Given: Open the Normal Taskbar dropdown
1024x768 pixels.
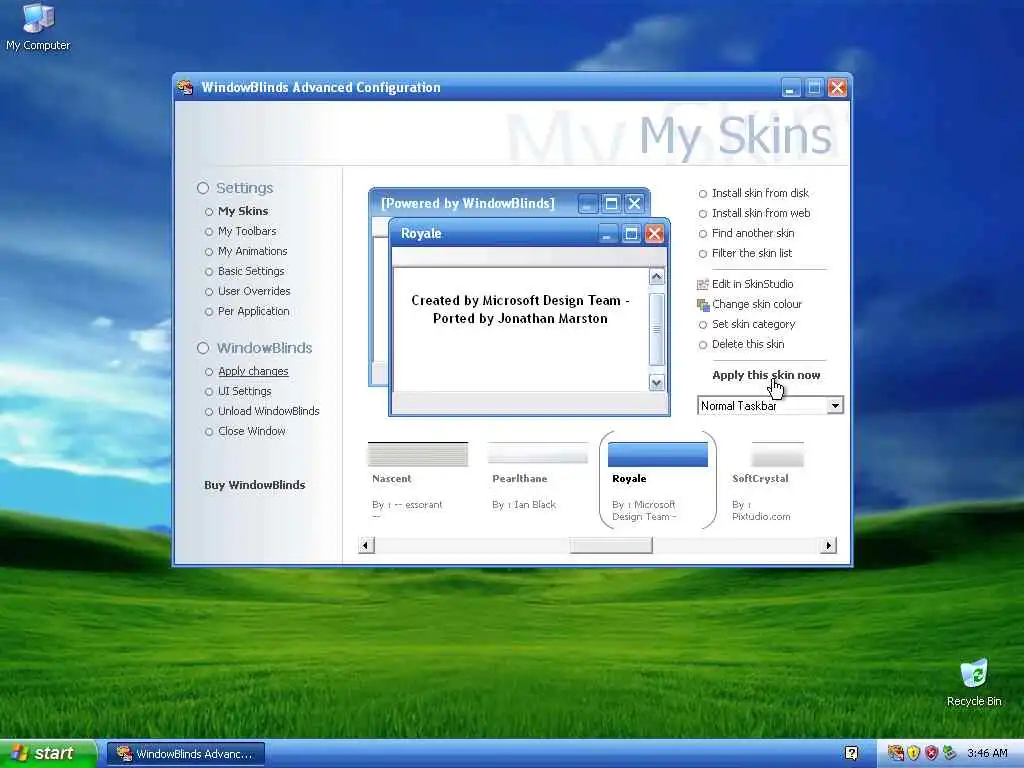Looking at the screenshot, I should click(835, 406).
